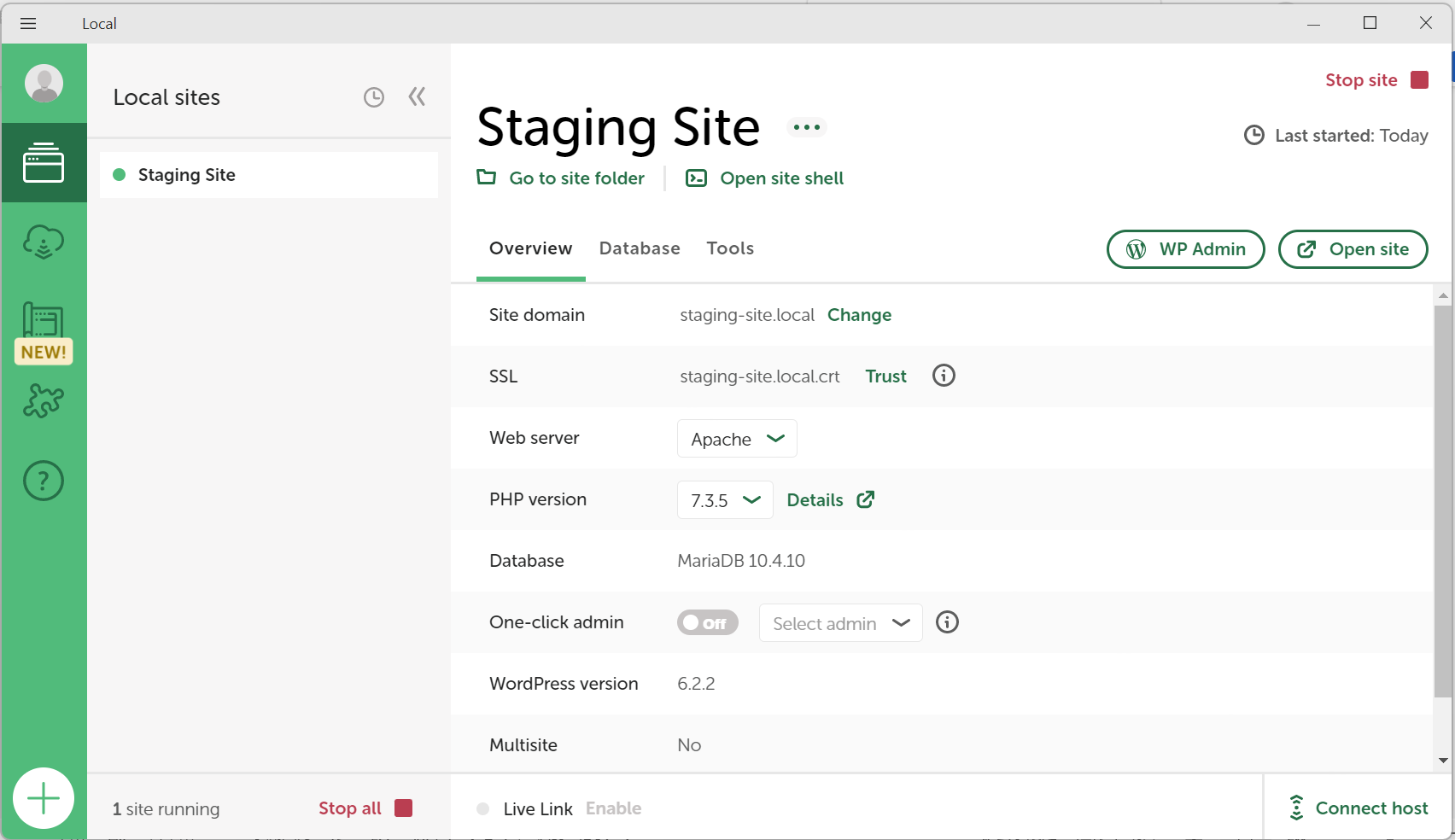Click the MariaDB 10.4.10 value
The height and width of the screenshot is (840, 1455).
741,561
